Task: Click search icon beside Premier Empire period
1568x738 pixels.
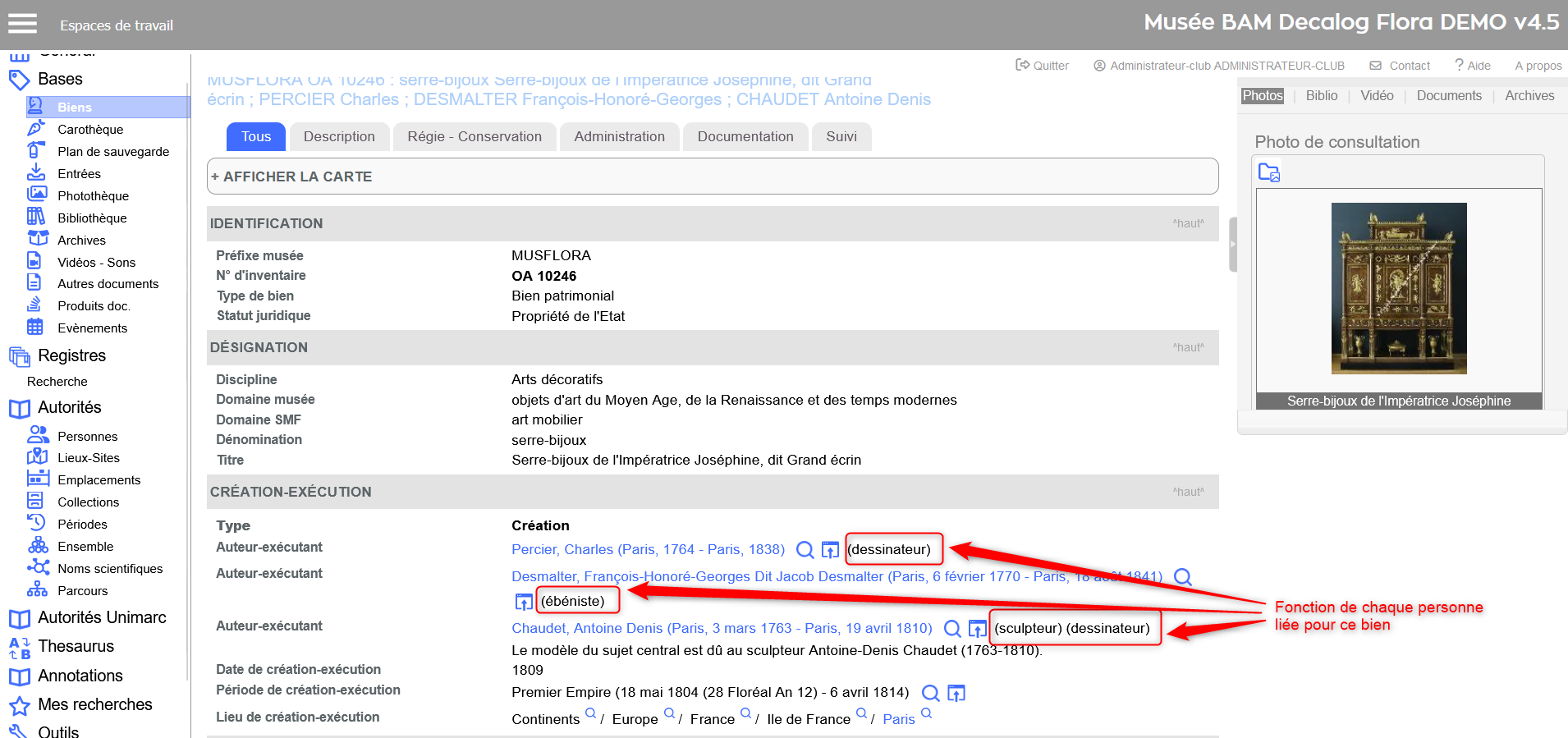Action: 930,693
